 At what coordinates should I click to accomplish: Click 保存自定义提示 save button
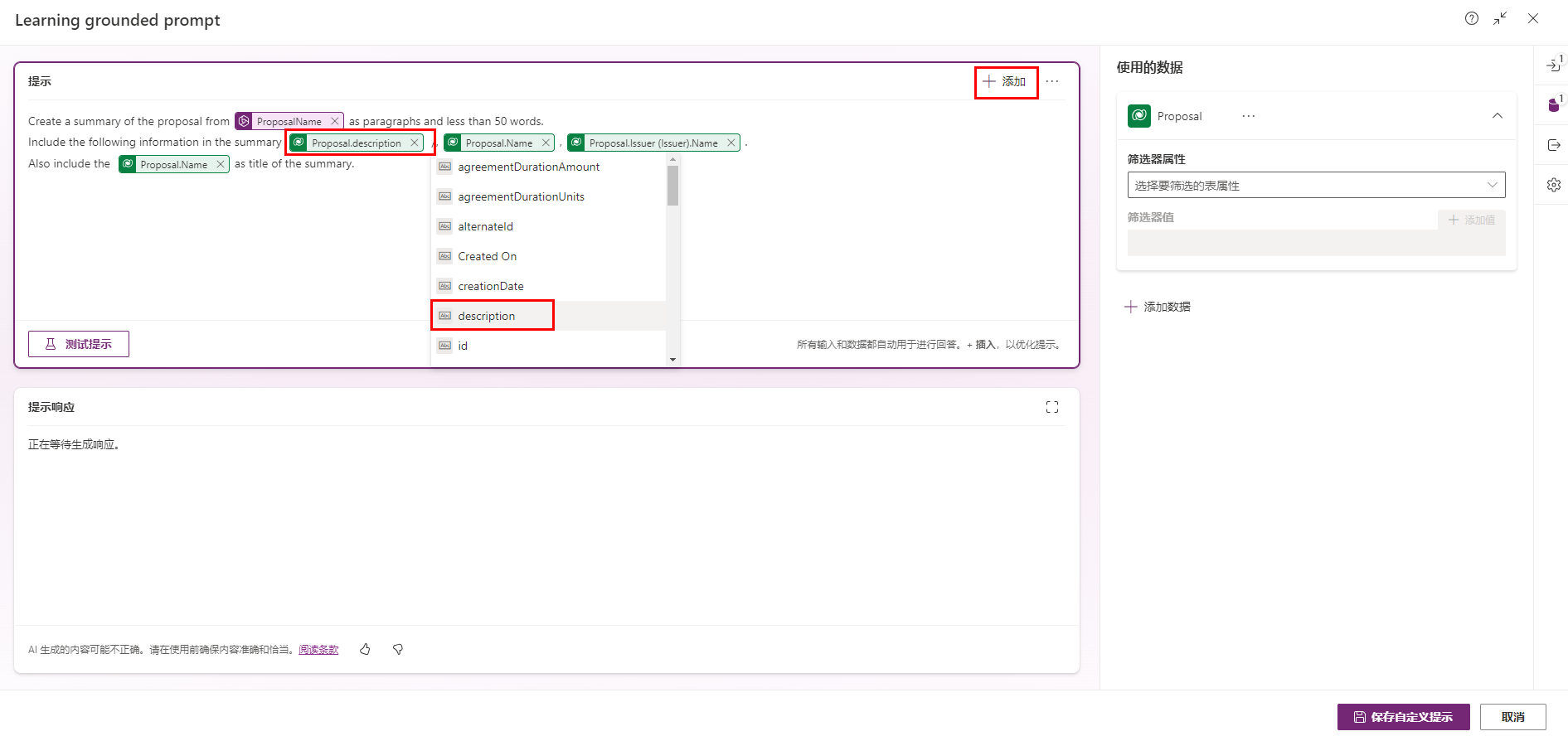pos(1403,717)
